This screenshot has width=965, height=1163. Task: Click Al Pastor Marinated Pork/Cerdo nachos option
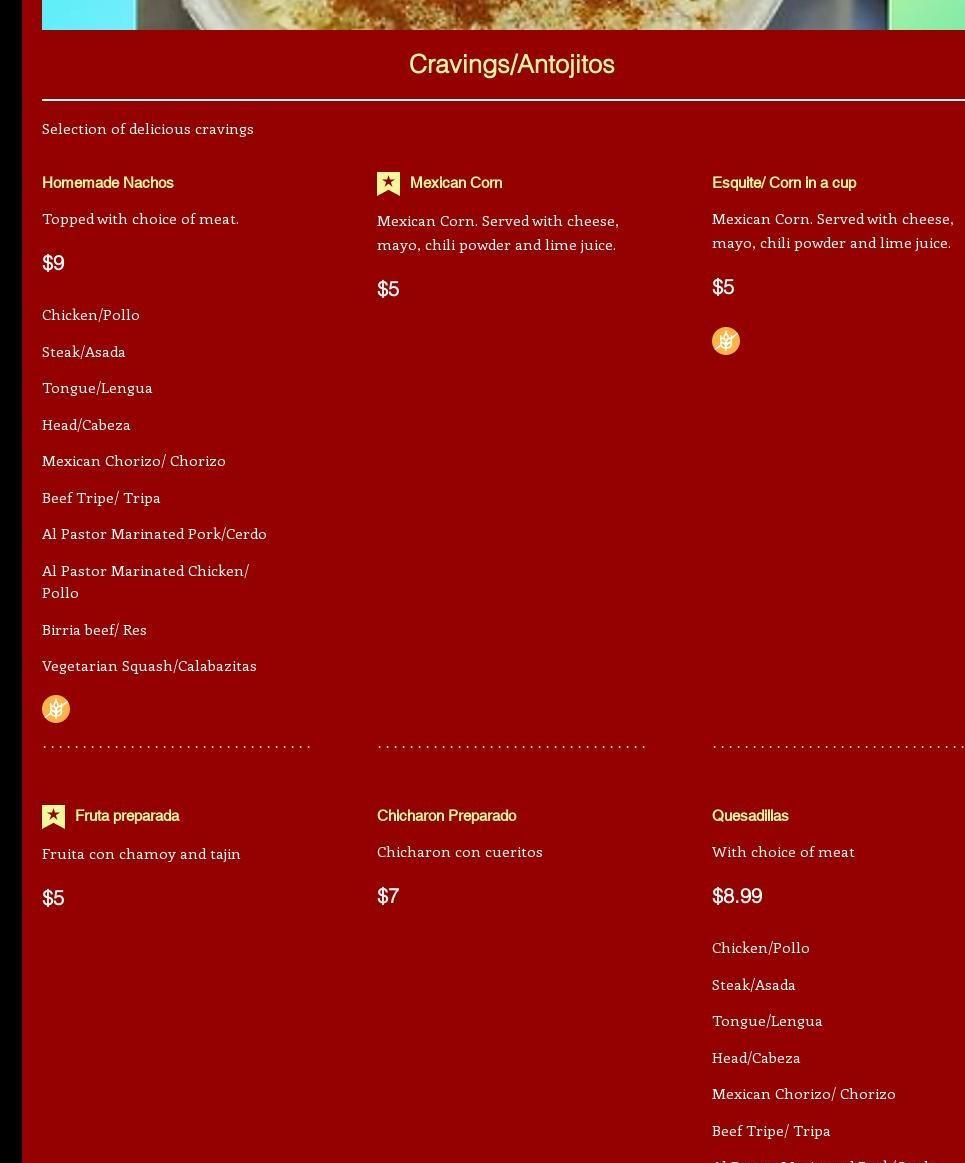click(154, 534)
